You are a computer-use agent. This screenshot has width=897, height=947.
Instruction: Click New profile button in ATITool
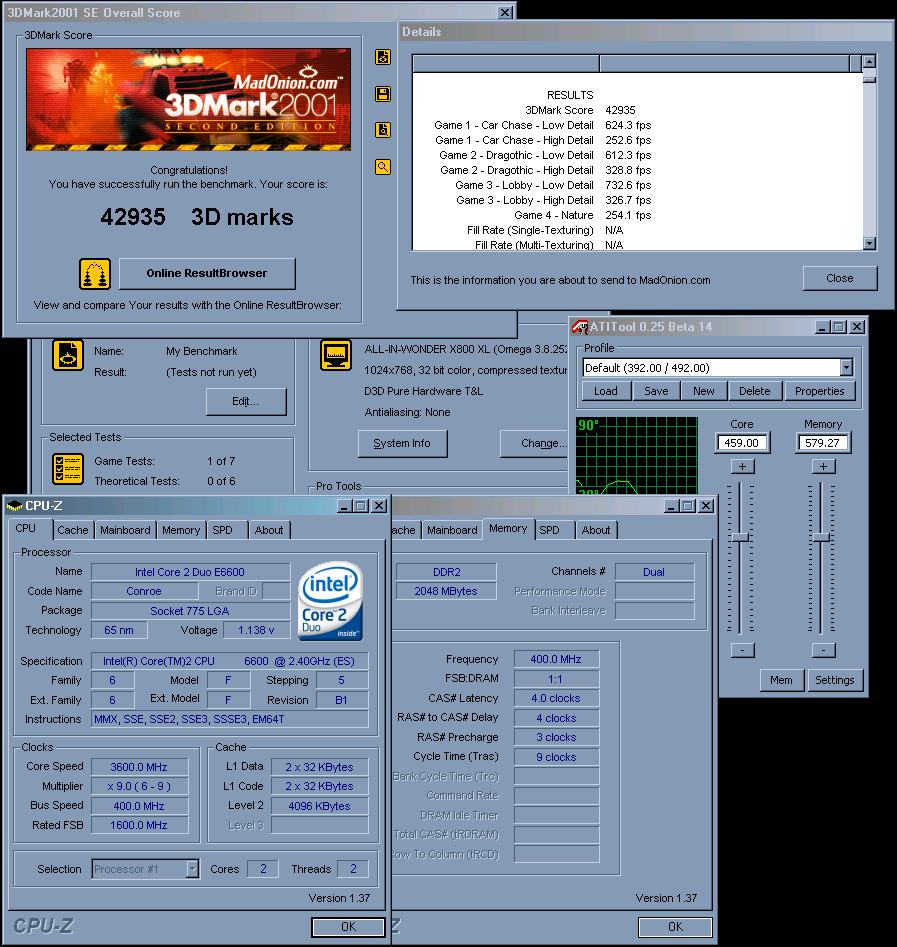click(x=704, y=391)
